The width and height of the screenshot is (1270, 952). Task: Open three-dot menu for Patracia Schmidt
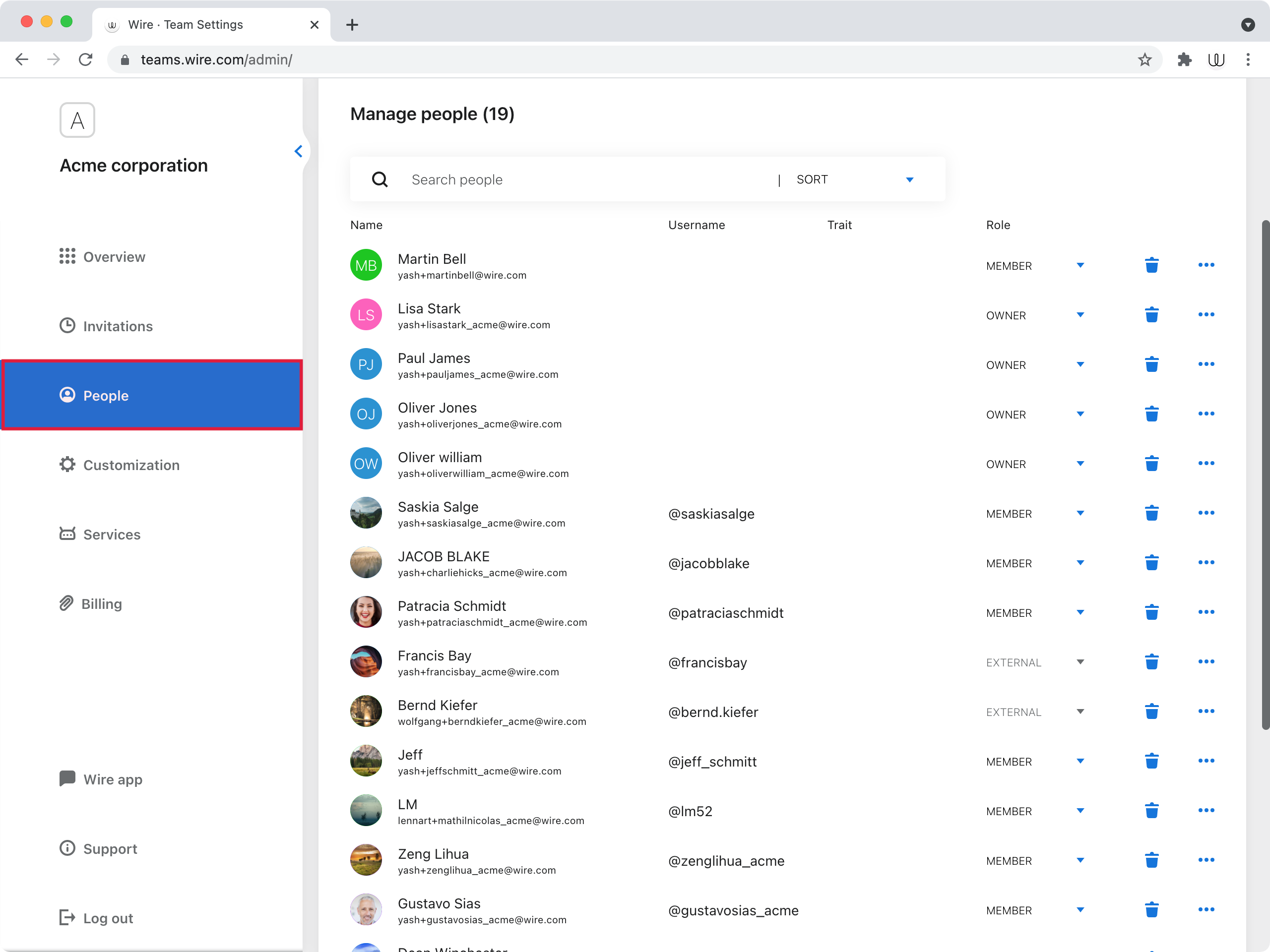1206,612
